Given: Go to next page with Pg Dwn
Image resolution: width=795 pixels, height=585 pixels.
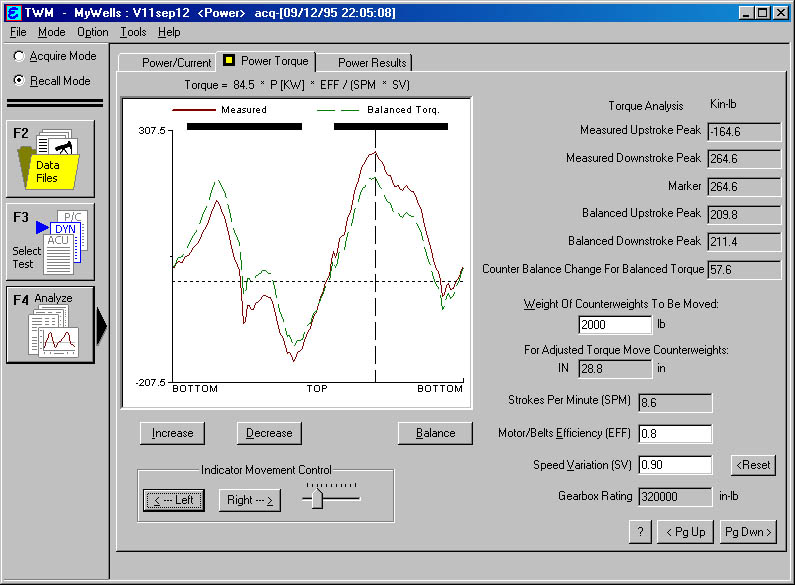Looking at the screenshot, I should click(x=748, y=532).
